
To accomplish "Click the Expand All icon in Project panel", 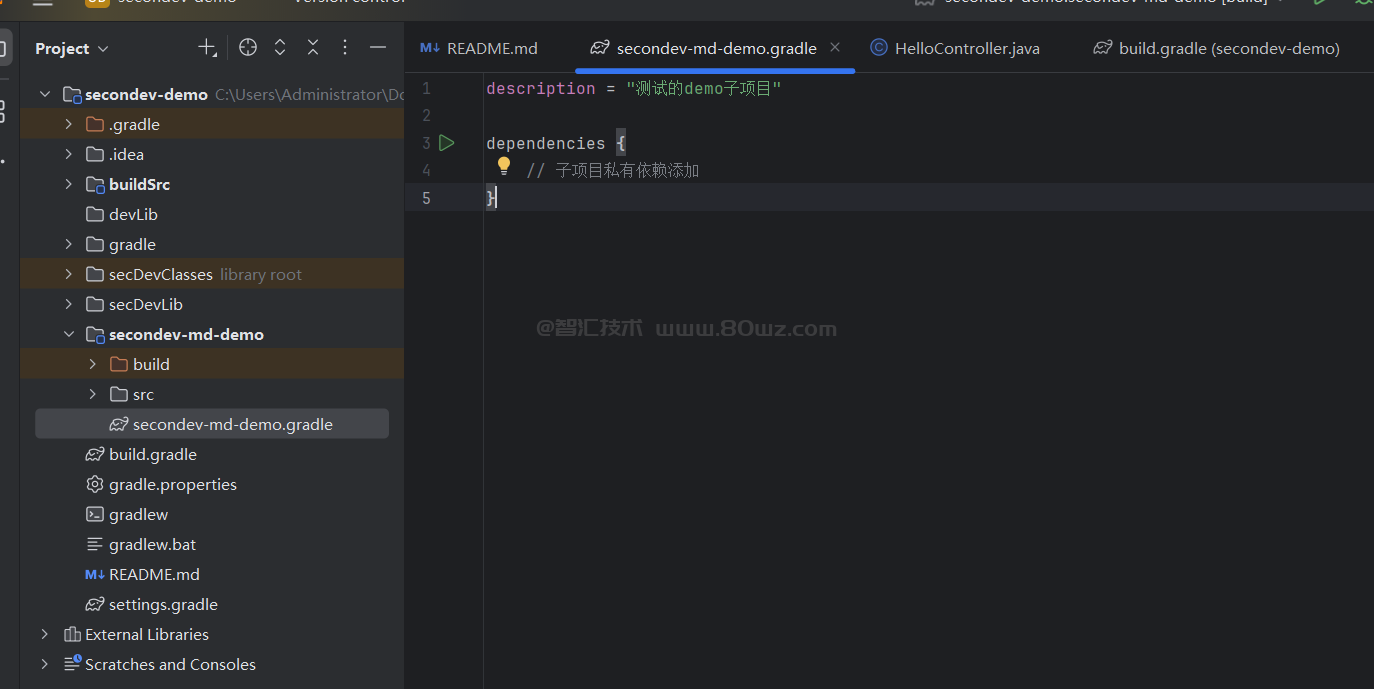I will (280, 48).
